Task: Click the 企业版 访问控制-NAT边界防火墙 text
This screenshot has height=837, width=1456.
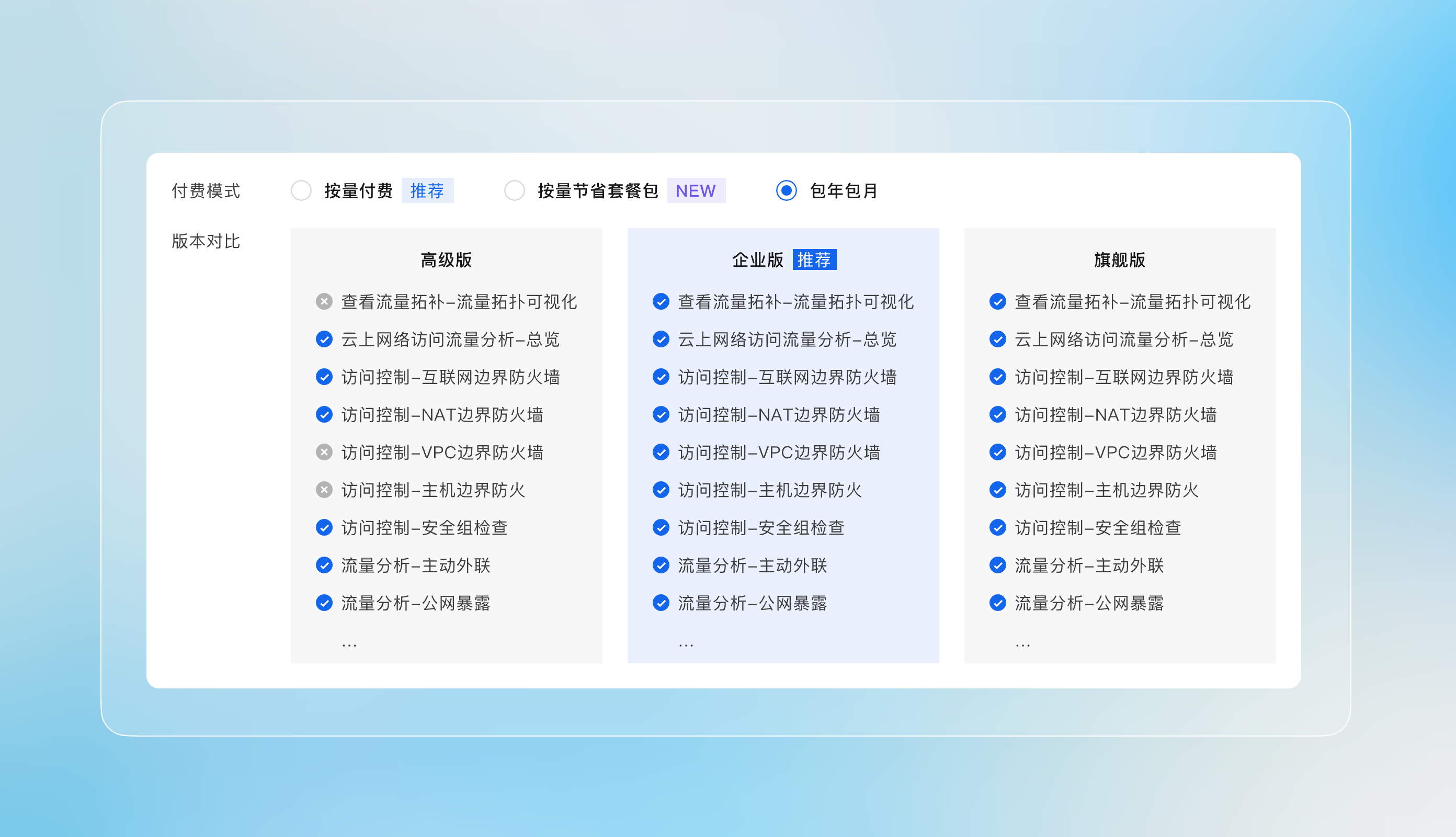Action: point(779,414)
